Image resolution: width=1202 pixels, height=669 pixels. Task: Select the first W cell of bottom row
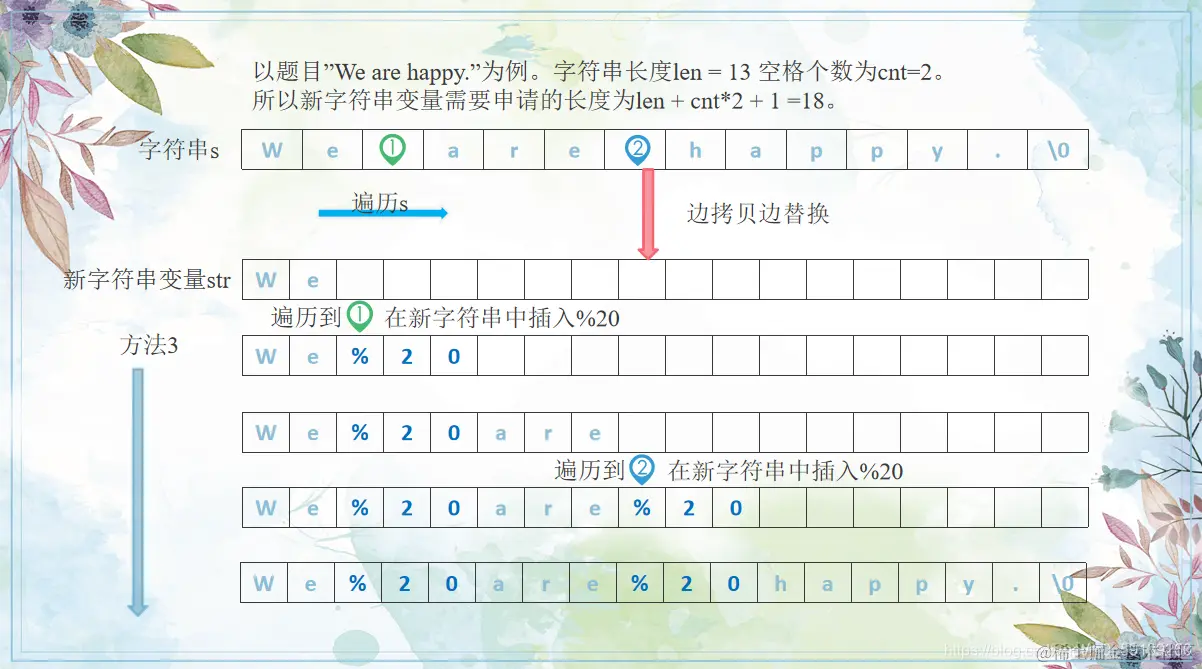[x=265, y=582]
